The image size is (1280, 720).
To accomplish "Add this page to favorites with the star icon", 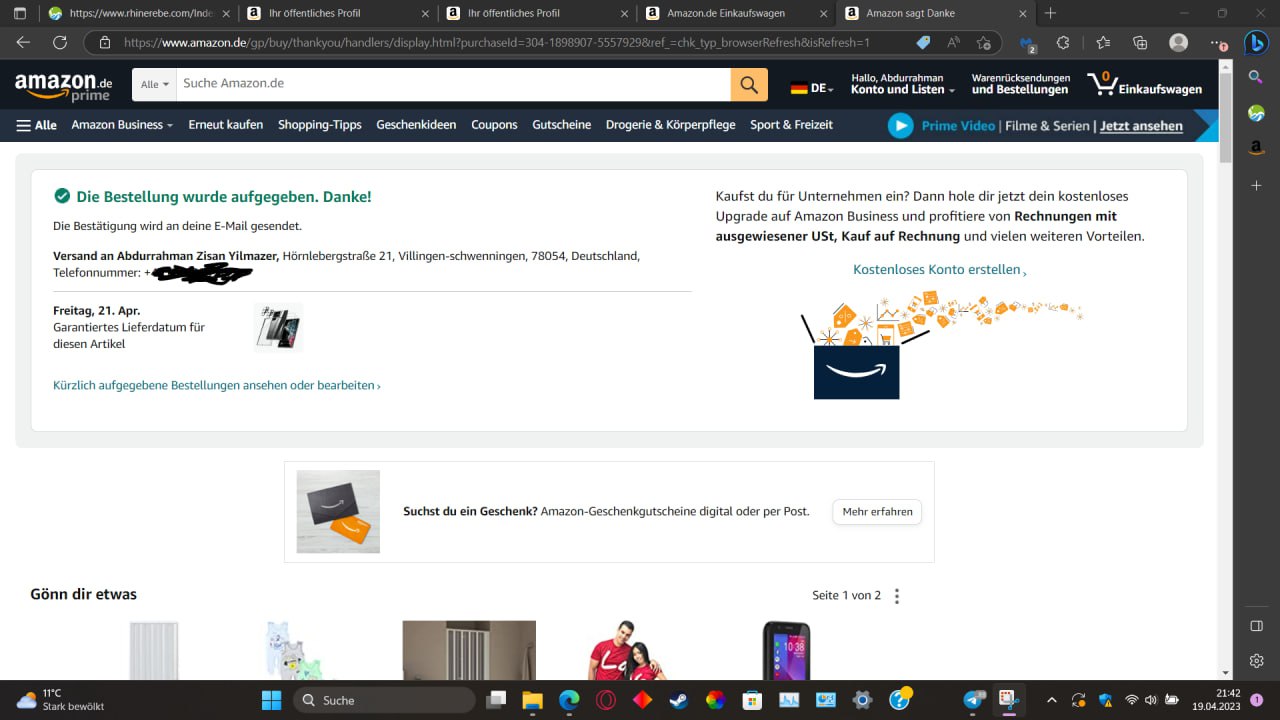I will [x=983, y=43].
